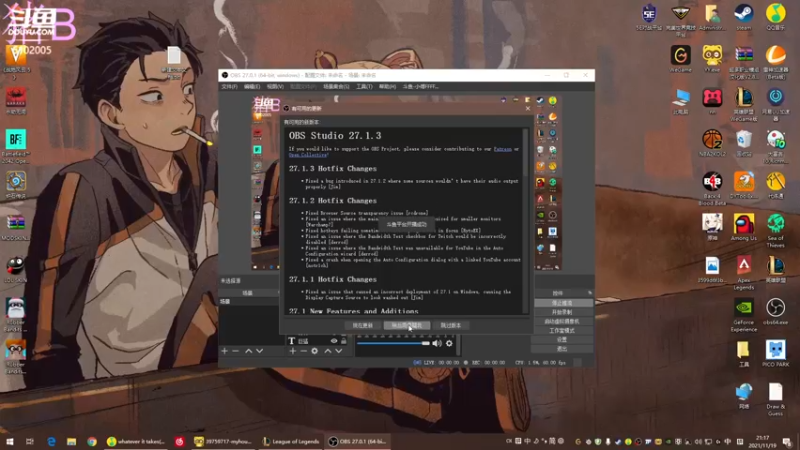The image size is (800, 450).
Task: Open the Steam desktop shortcut
Action: click(743, 16)
